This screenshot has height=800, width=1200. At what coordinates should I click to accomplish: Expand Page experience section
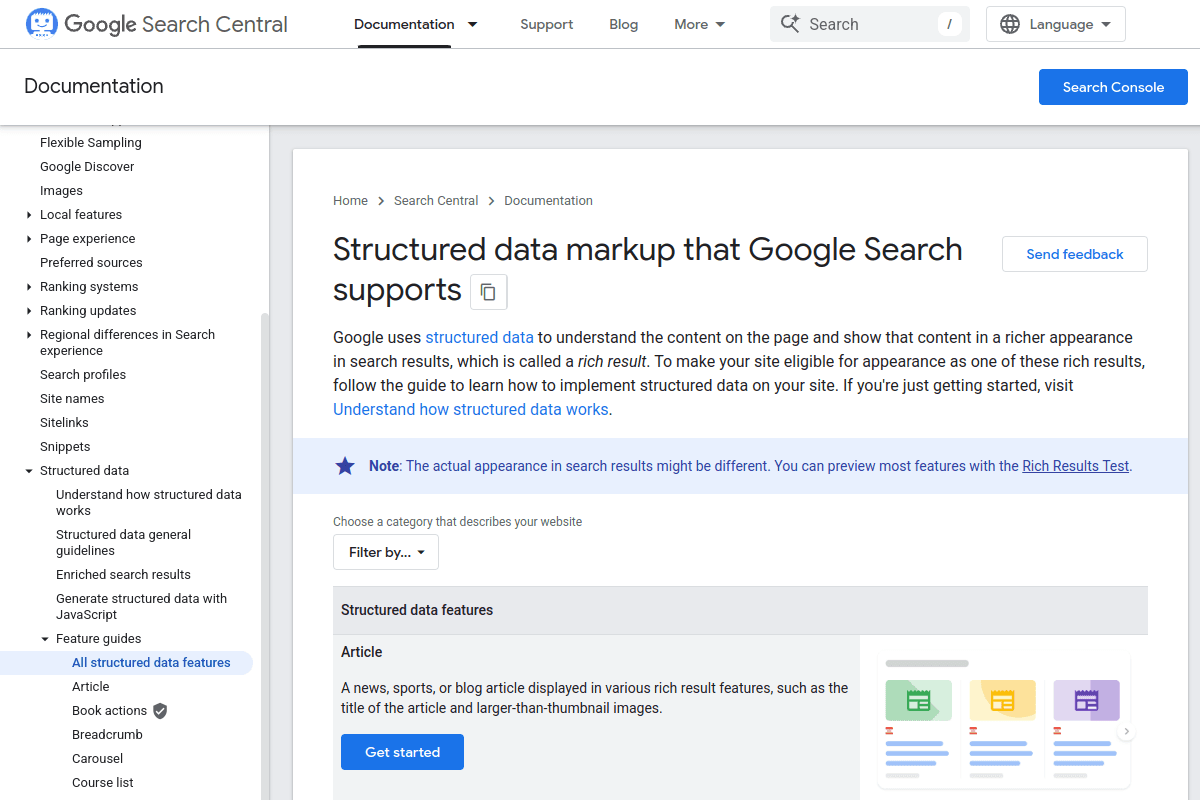(29, 239)
